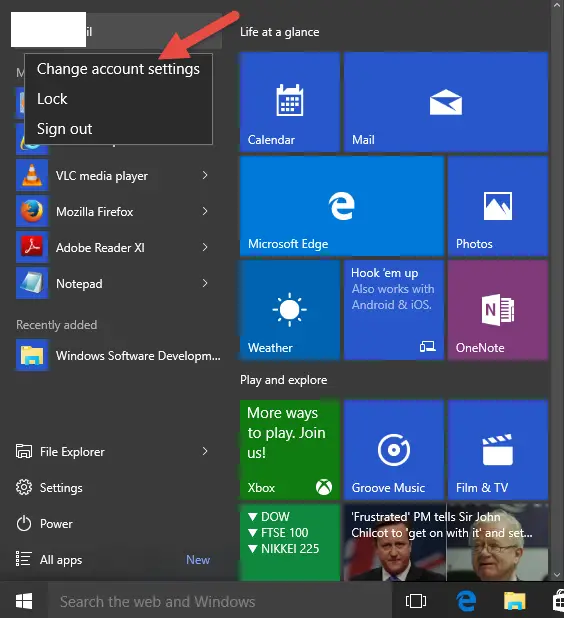Open Task View in the taskbar
564x618 pixels.
coord(416,601)
